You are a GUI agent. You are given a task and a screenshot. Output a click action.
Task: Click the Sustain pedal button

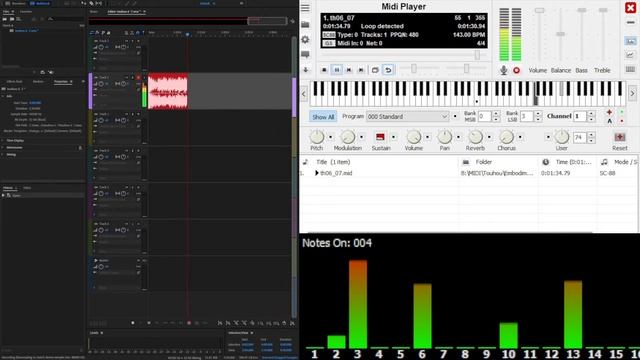click(380, 137)
